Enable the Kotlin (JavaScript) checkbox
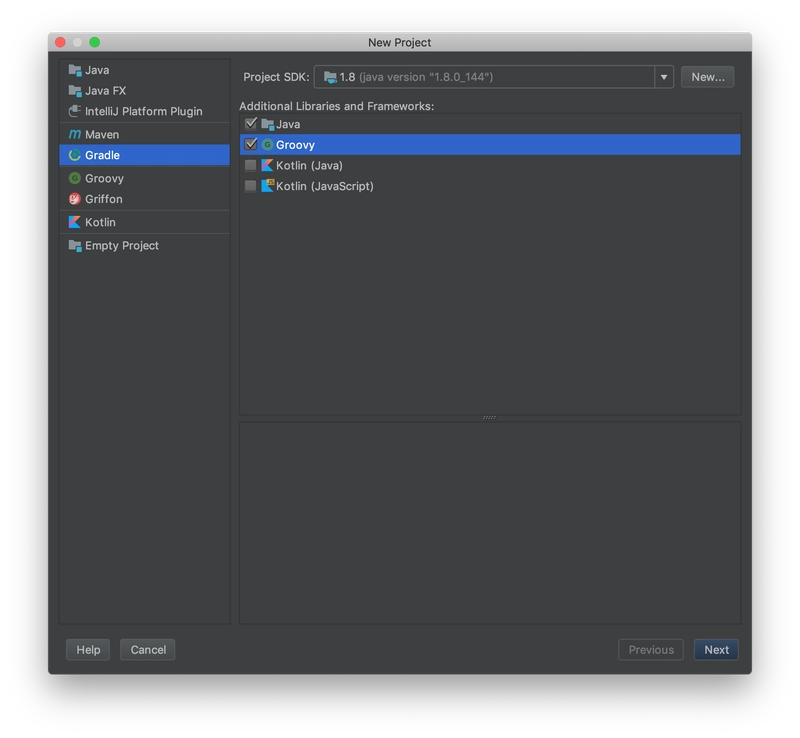This screenshot has width=800, height=738. [x=251, y=186]
